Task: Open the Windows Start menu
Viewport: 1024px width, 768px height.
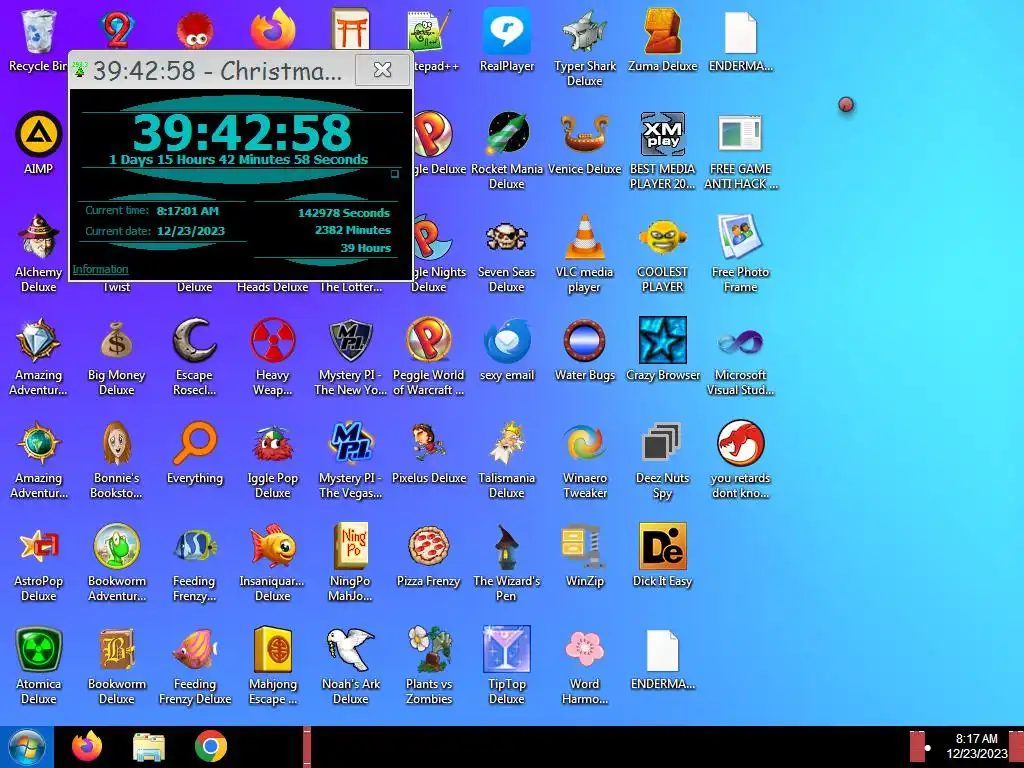Action: tap(26, 747)
